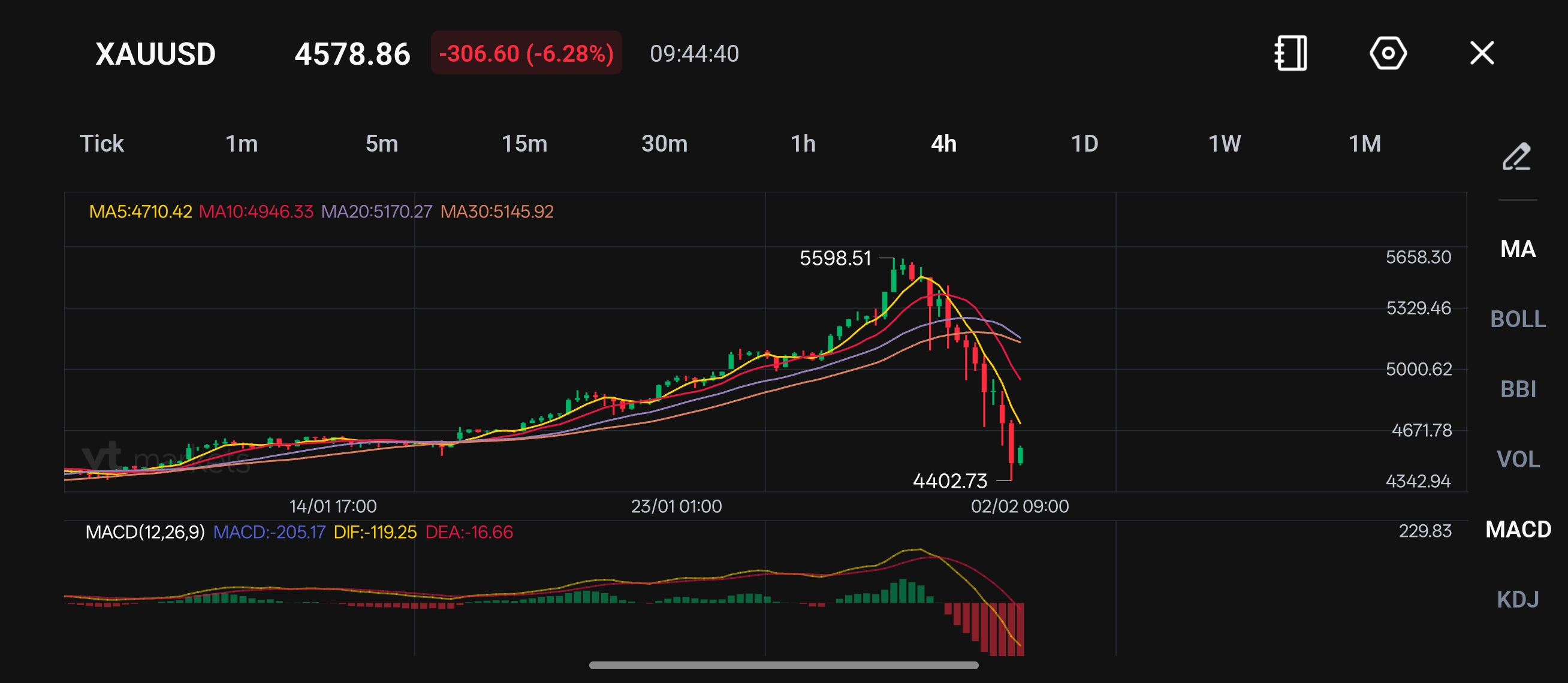Switch to Tick timeframe

102,144
